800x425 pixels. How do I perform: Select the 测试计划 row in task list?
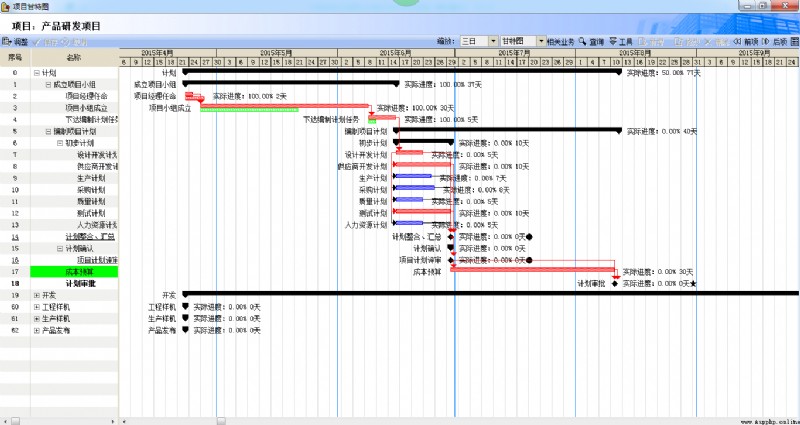click(x=59, y=214)
